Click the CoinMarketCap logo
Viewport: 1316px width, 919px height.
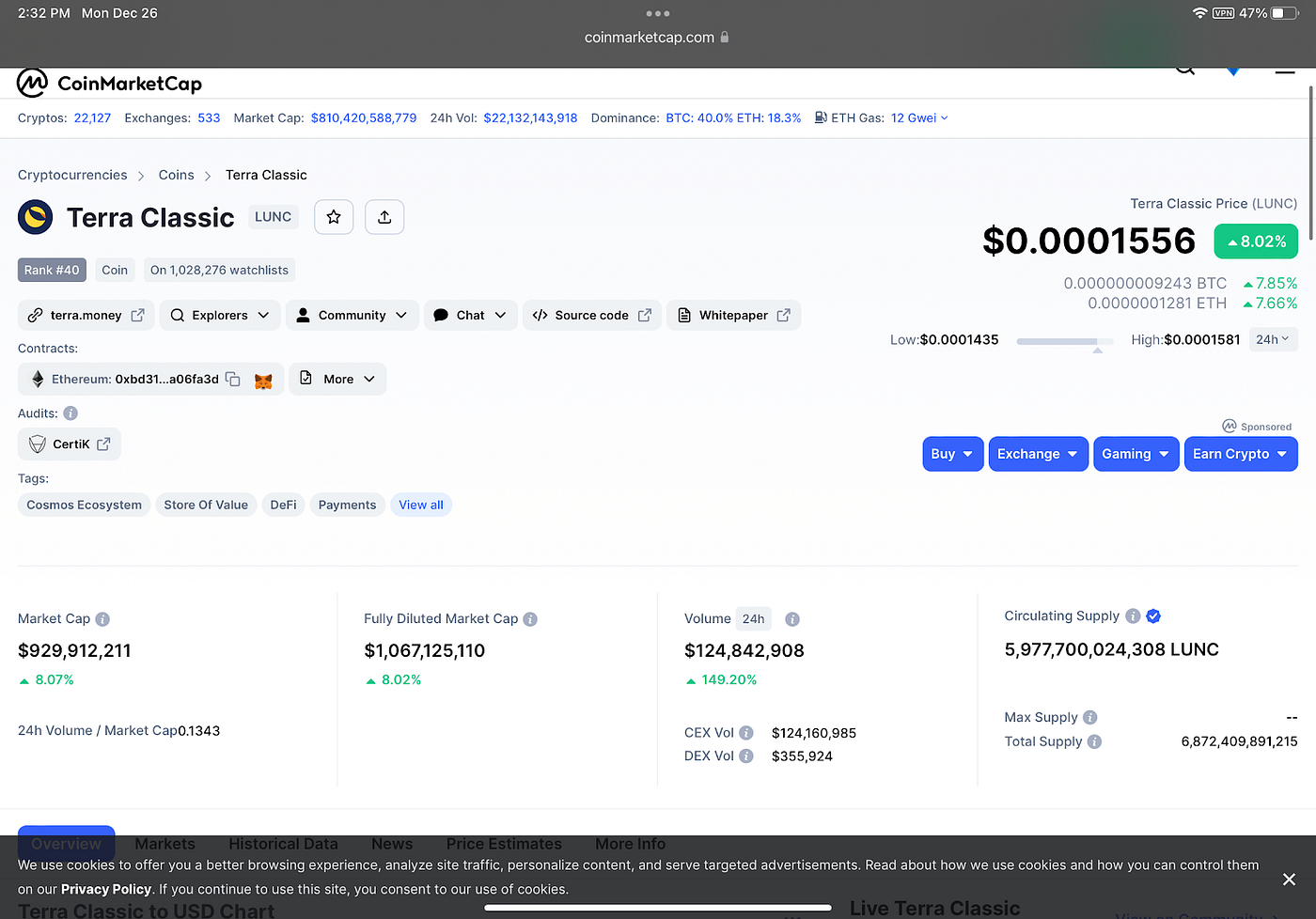point(108,83)
